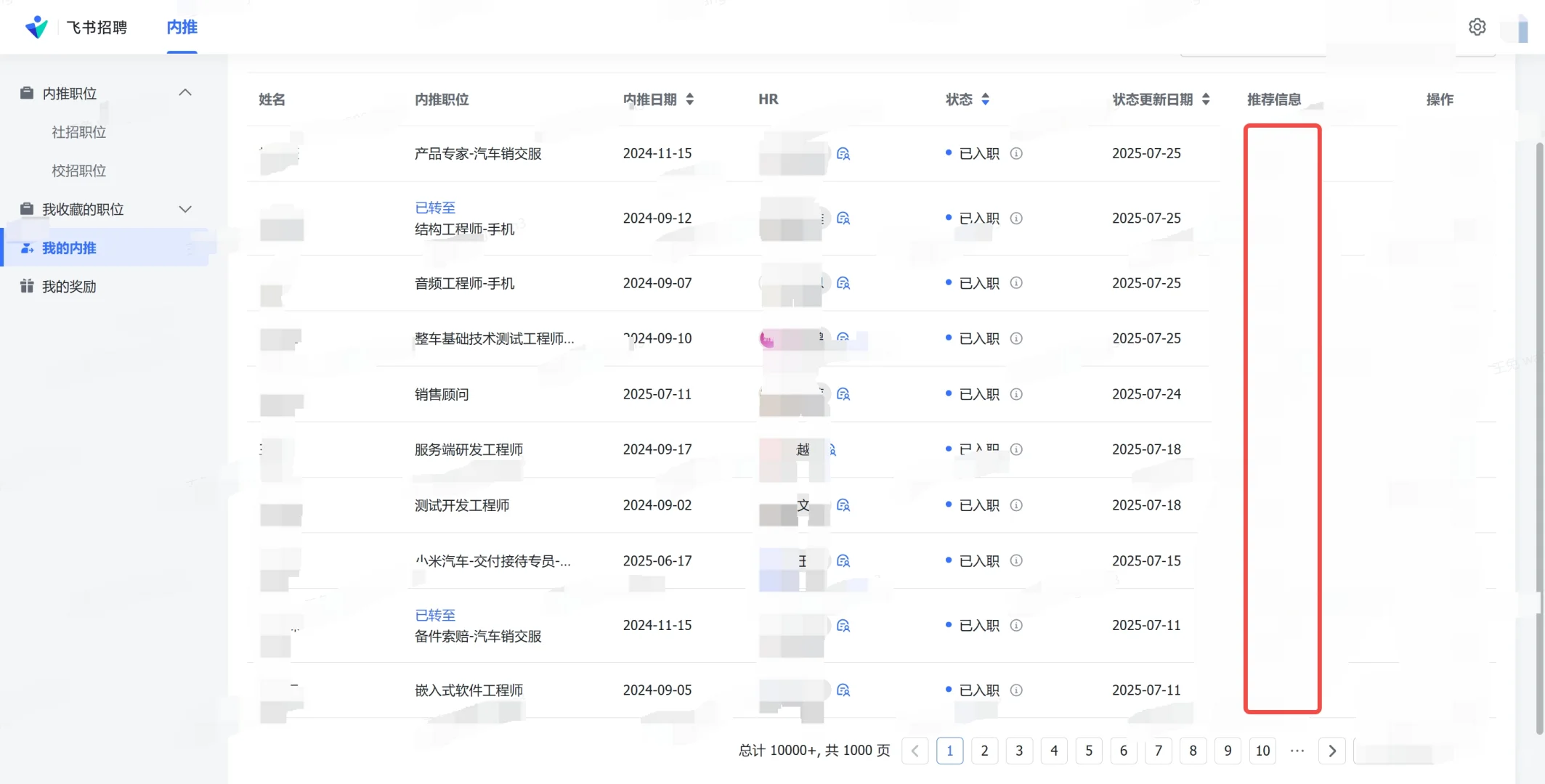Go to the previous page arrow
This screenshot has width=1545, height=784.
point(915,751)
